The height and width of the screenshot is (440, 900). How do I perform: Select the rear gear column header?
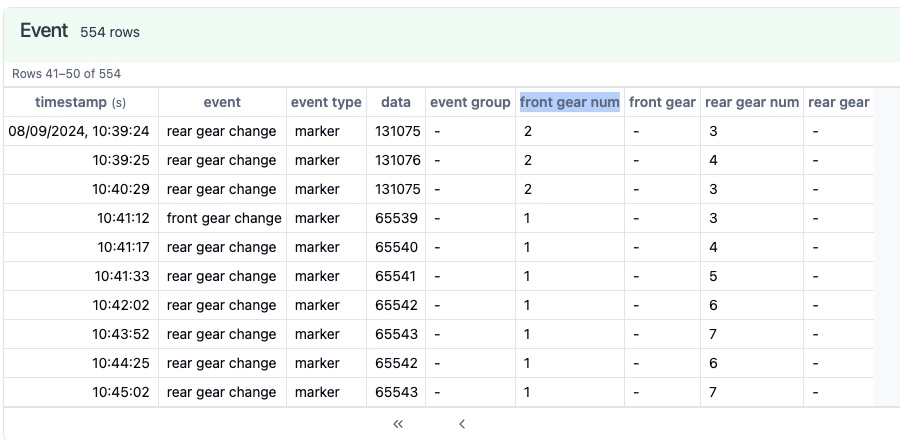point(839,103)
